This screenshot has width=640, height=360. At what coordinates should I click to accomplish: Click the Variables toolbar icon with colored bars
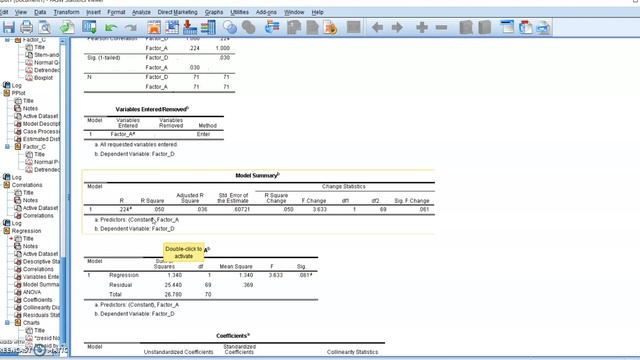(x=208, y=27)
